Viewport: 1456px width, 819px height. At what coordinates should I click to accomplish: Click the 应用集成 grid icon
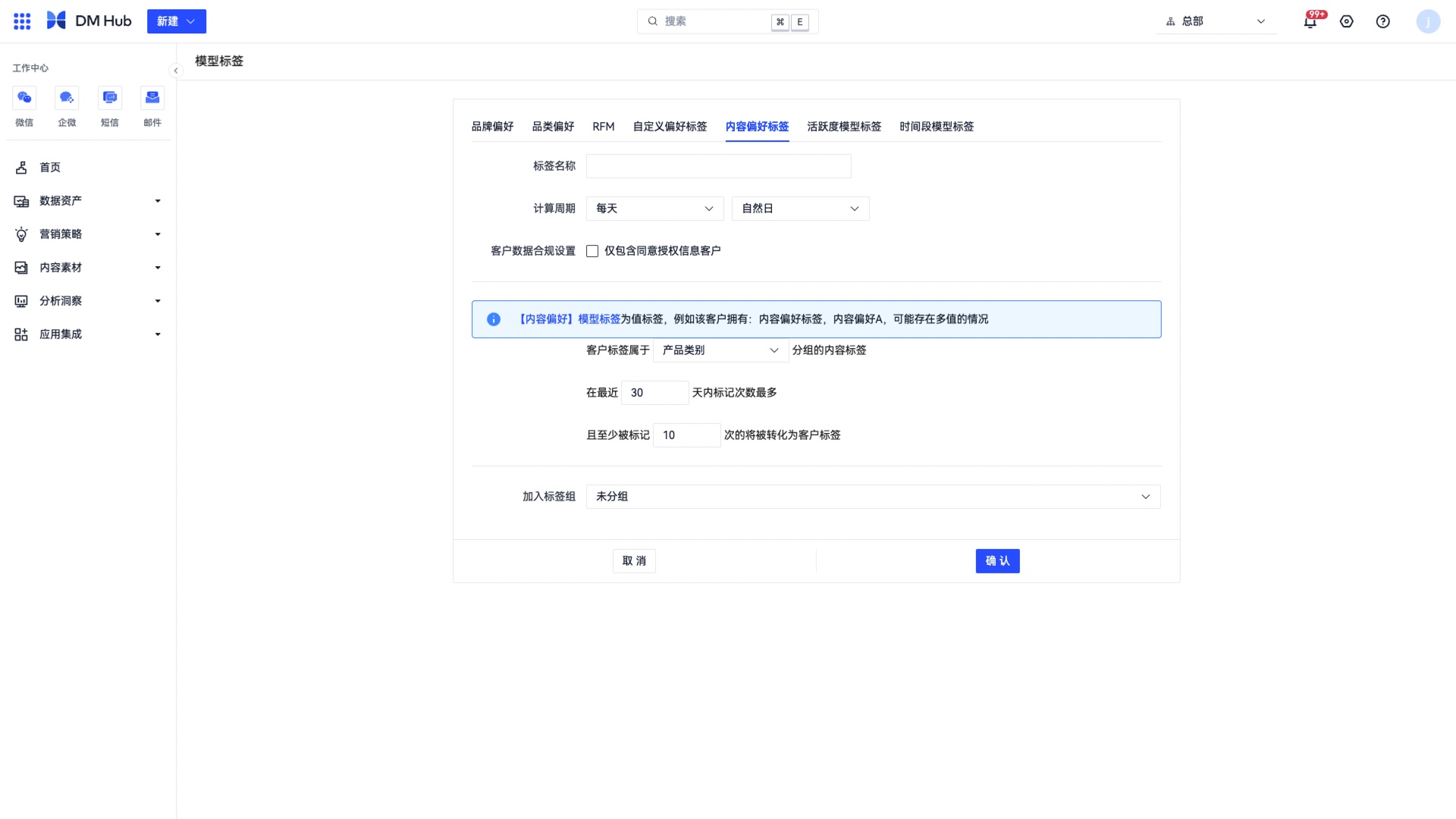tap(21, 334)
